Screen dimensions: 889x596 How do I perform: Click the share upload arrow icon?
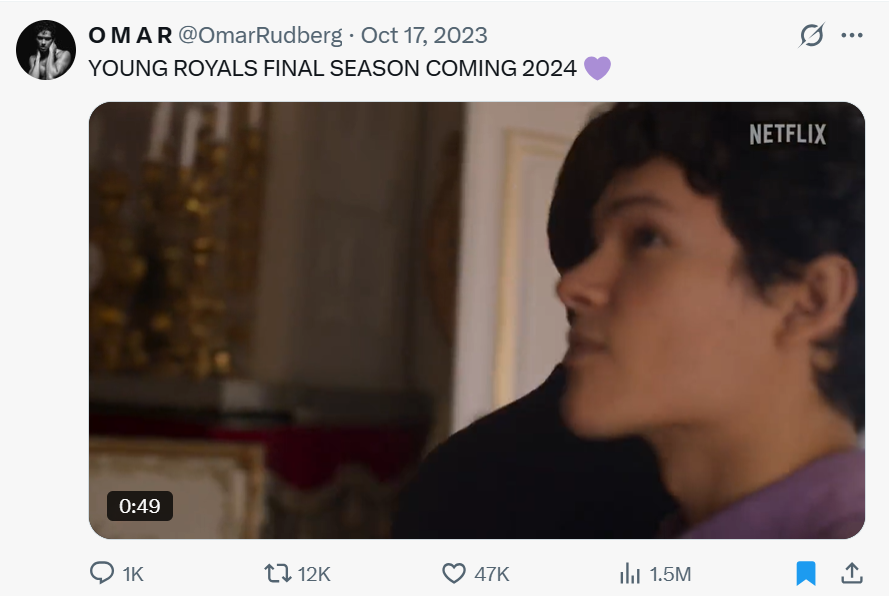(852, 573)
